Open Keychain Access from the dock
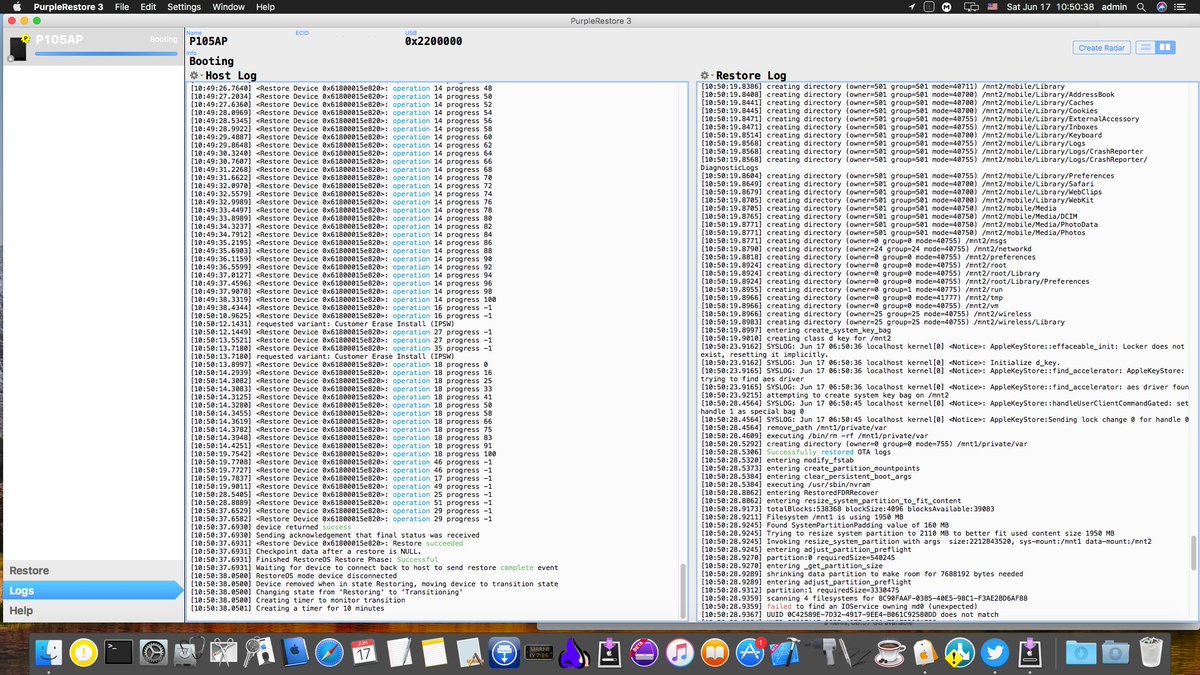This screenshot has width=1200, height=675. (x=259, y=652)
